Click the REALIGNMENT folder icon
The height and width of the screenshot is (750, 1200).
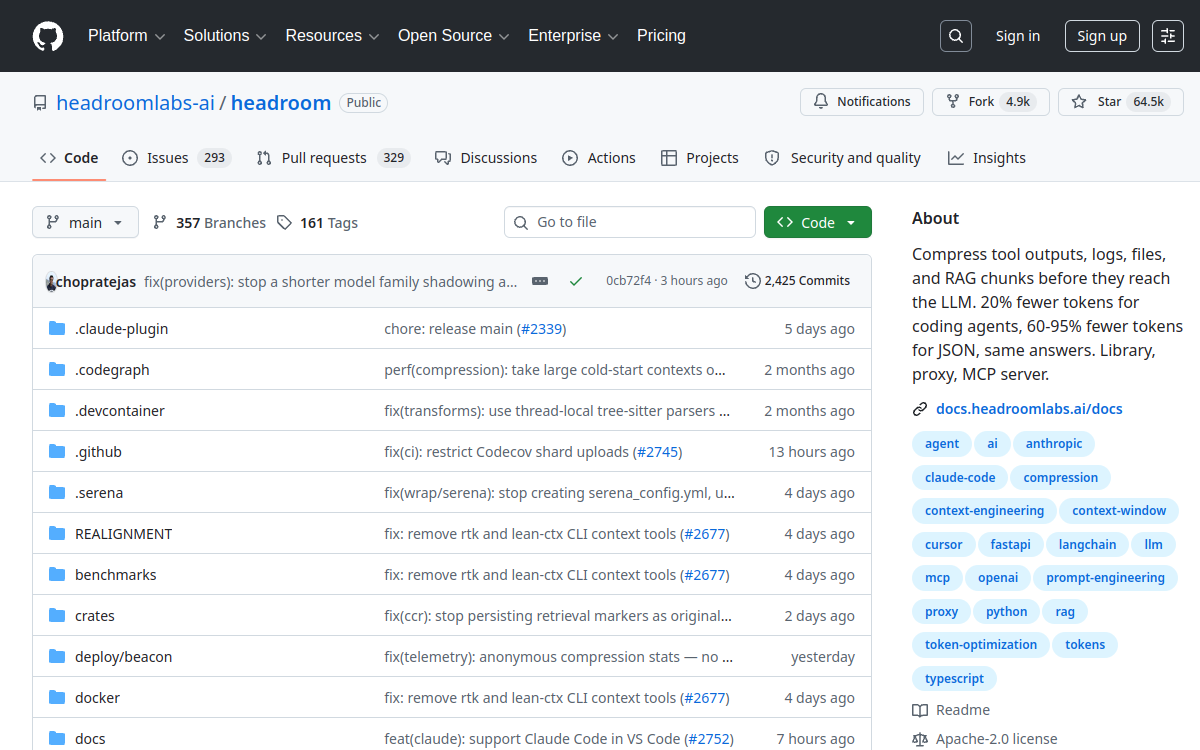point(57,534)
